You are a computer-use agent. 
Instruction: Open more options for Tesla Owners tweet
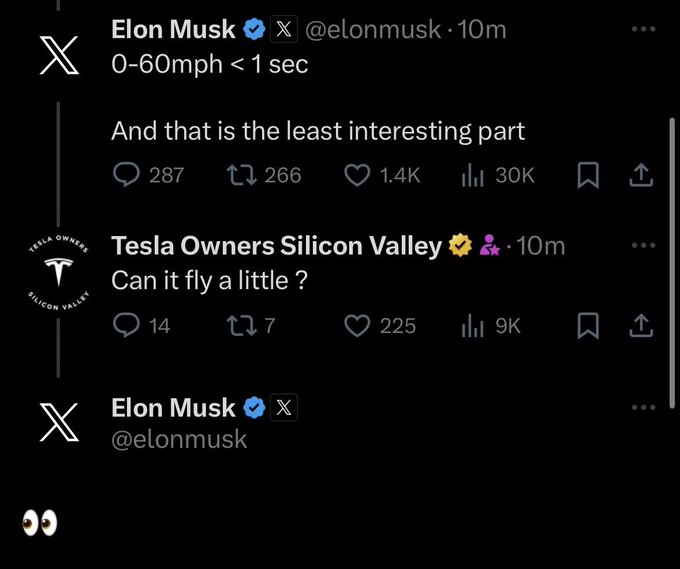644,245
